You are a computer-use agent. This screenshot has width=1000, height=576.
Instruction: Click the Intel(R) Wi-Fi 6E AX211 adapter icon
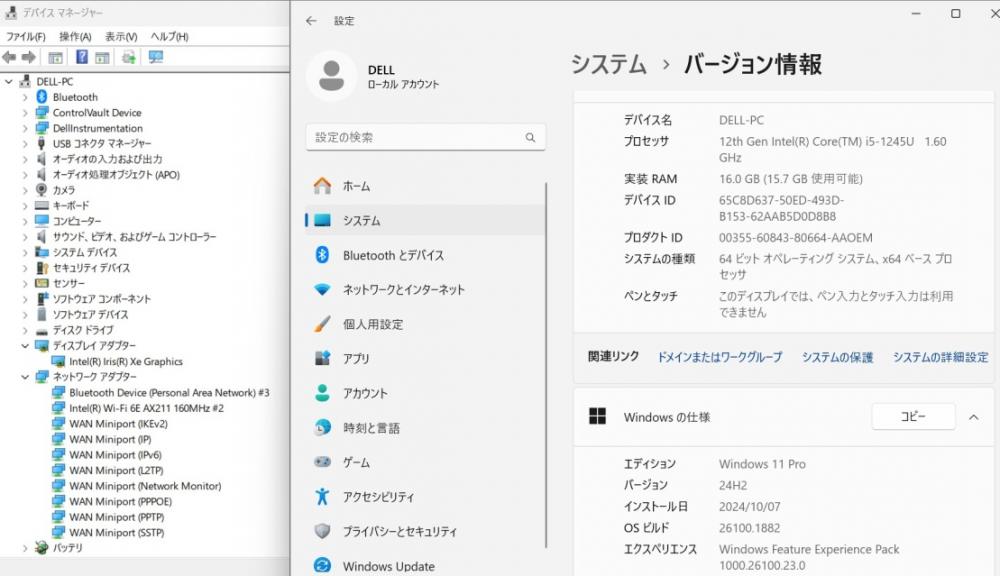58,408
